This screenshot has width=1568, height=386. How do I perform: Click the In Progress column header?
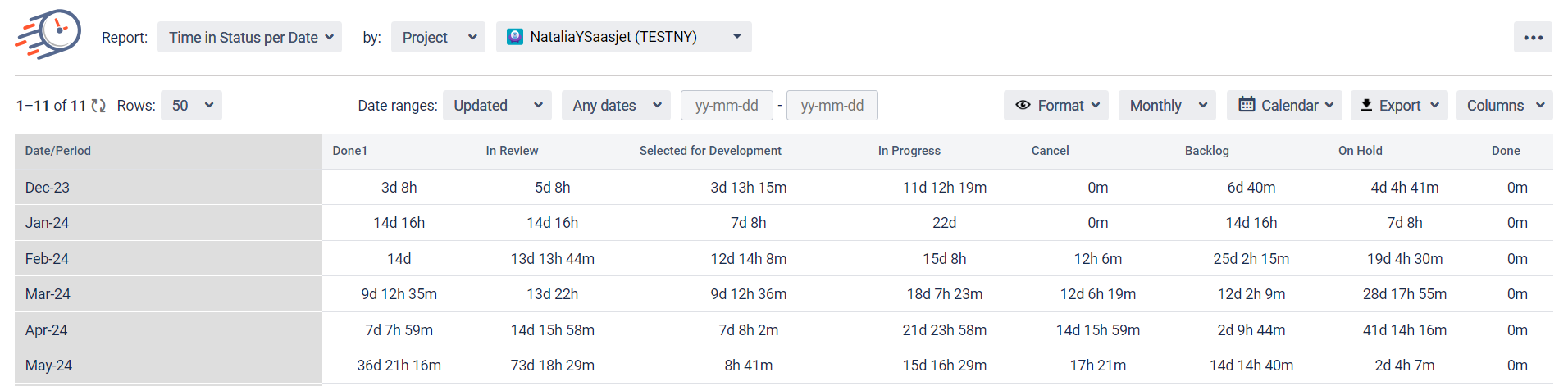coord(909,151)
